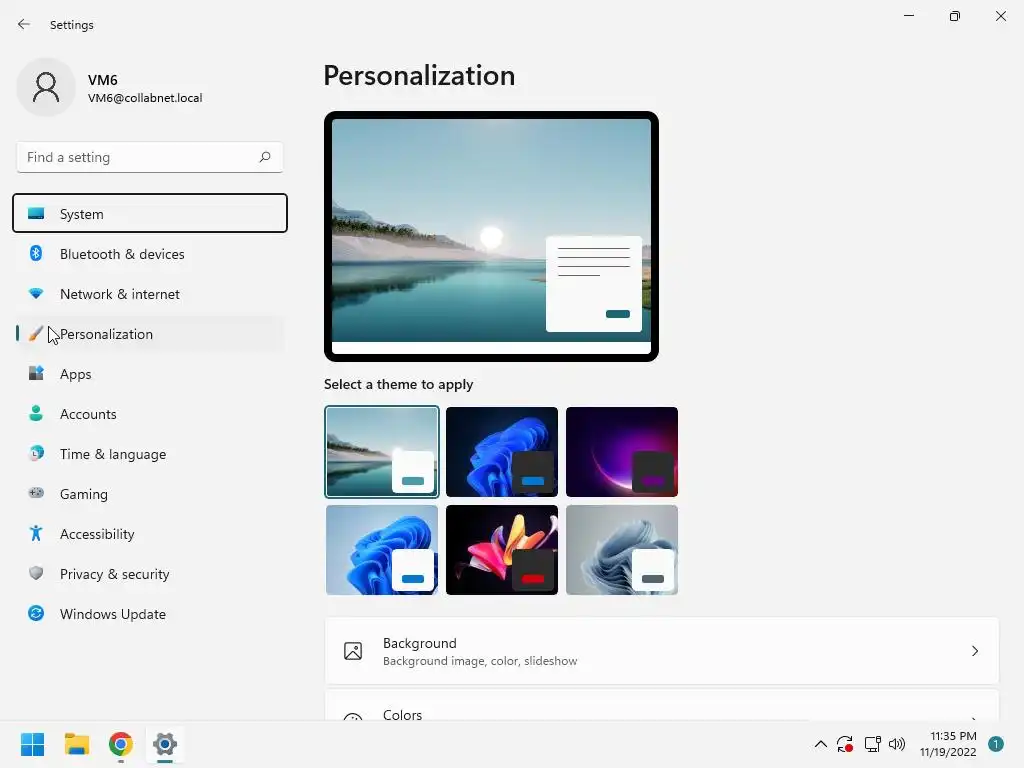Screen dimensions: 1024x768
Task: Go to Gaming settings
Action: pyautogui.click(x=150, y=493)
